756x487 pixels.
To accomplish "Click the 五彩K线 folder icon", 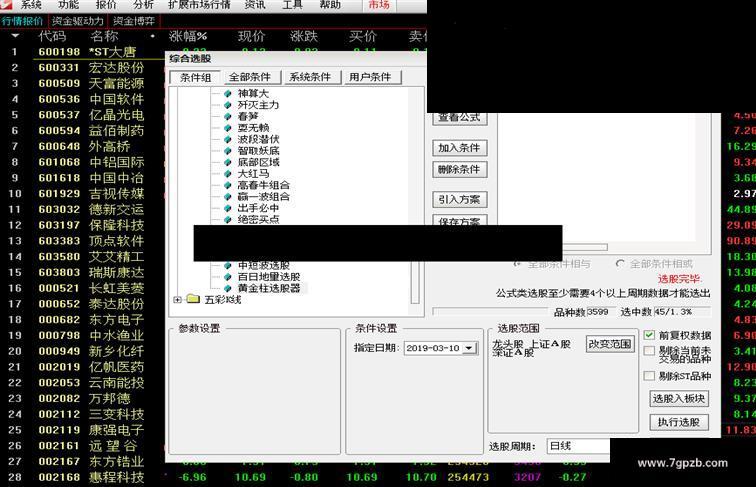I will (x=193, y=299).
